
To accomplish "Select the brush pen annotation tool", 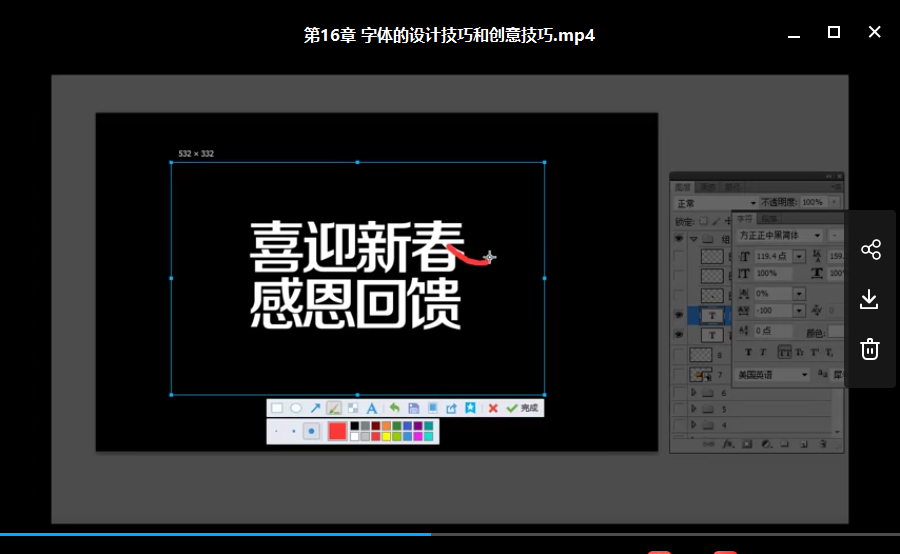I will pos(334,408).
